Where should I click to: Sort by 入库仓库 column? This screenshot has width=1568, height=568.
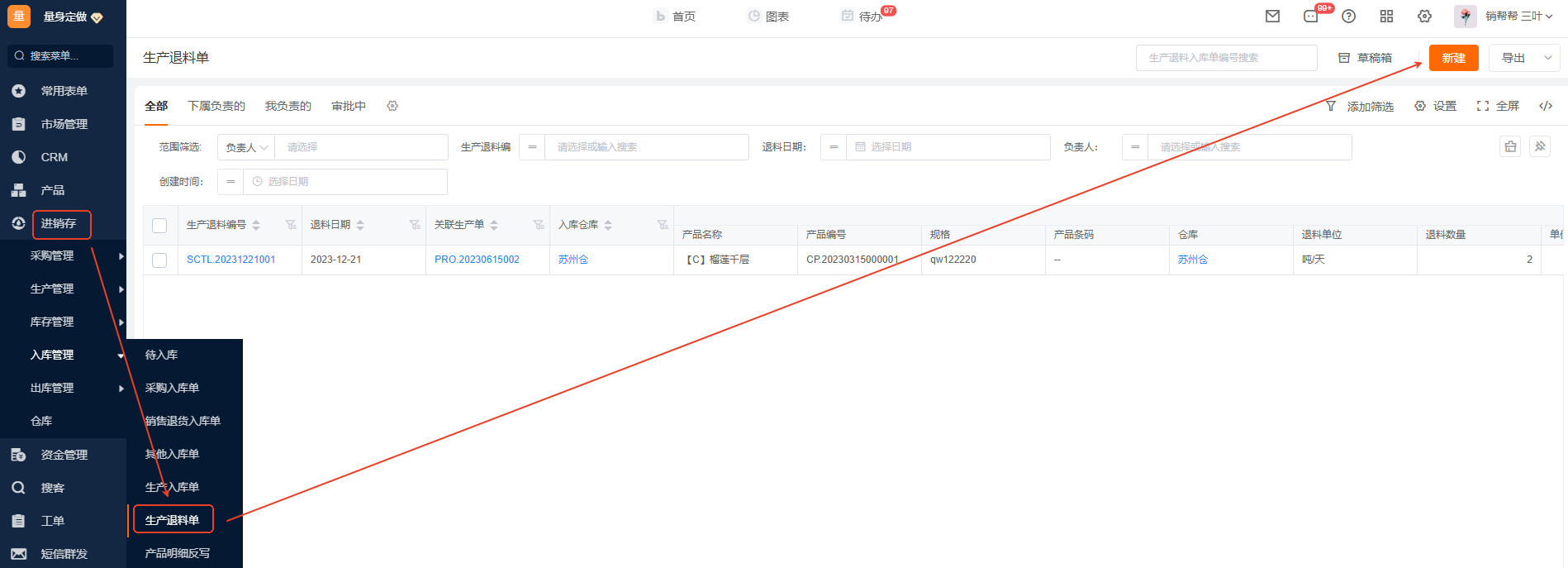(608, 225)
